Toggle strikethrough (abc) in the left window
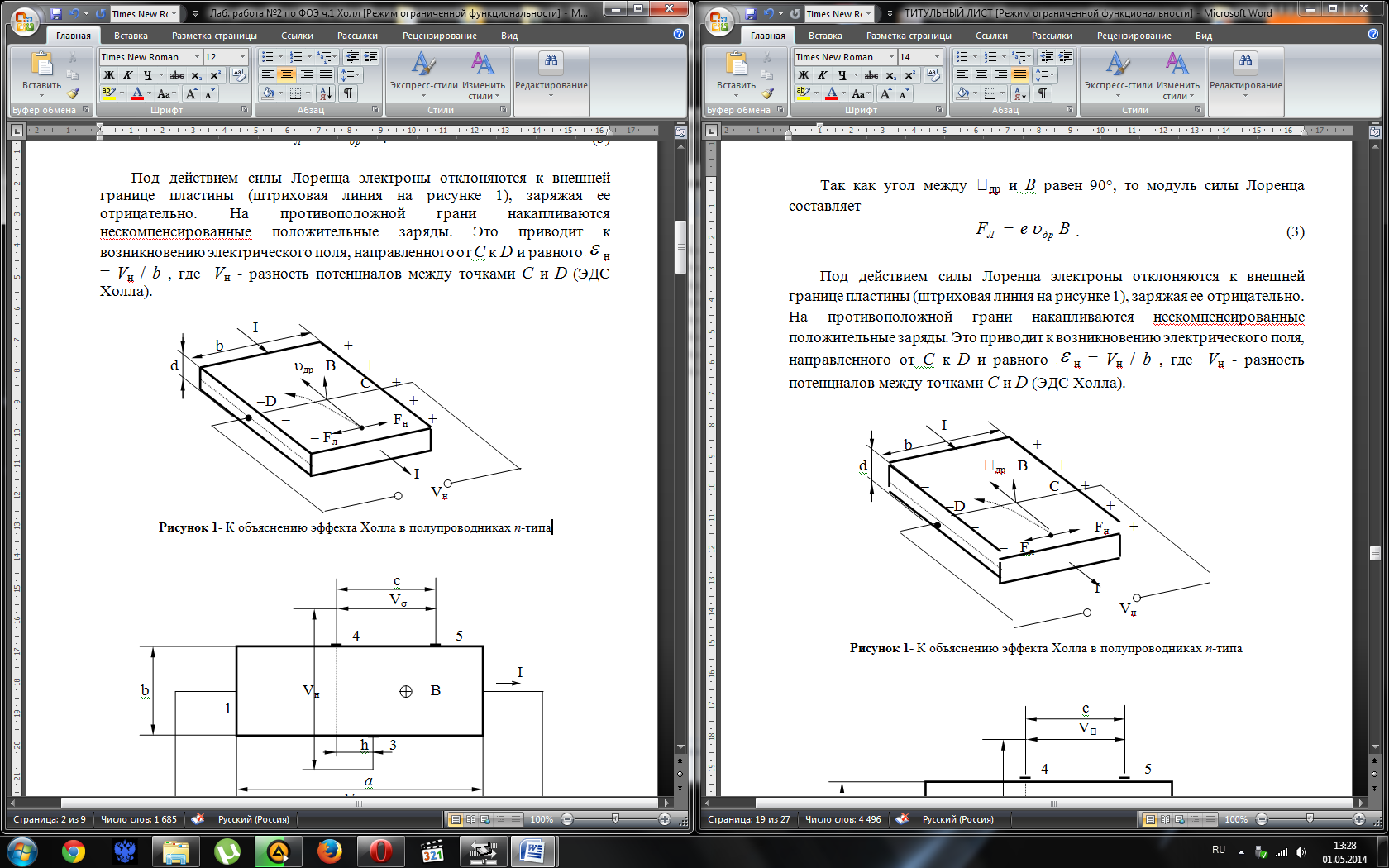This screenshot has width=1389, height=868. pyautogui.click(x=176, y=75)
